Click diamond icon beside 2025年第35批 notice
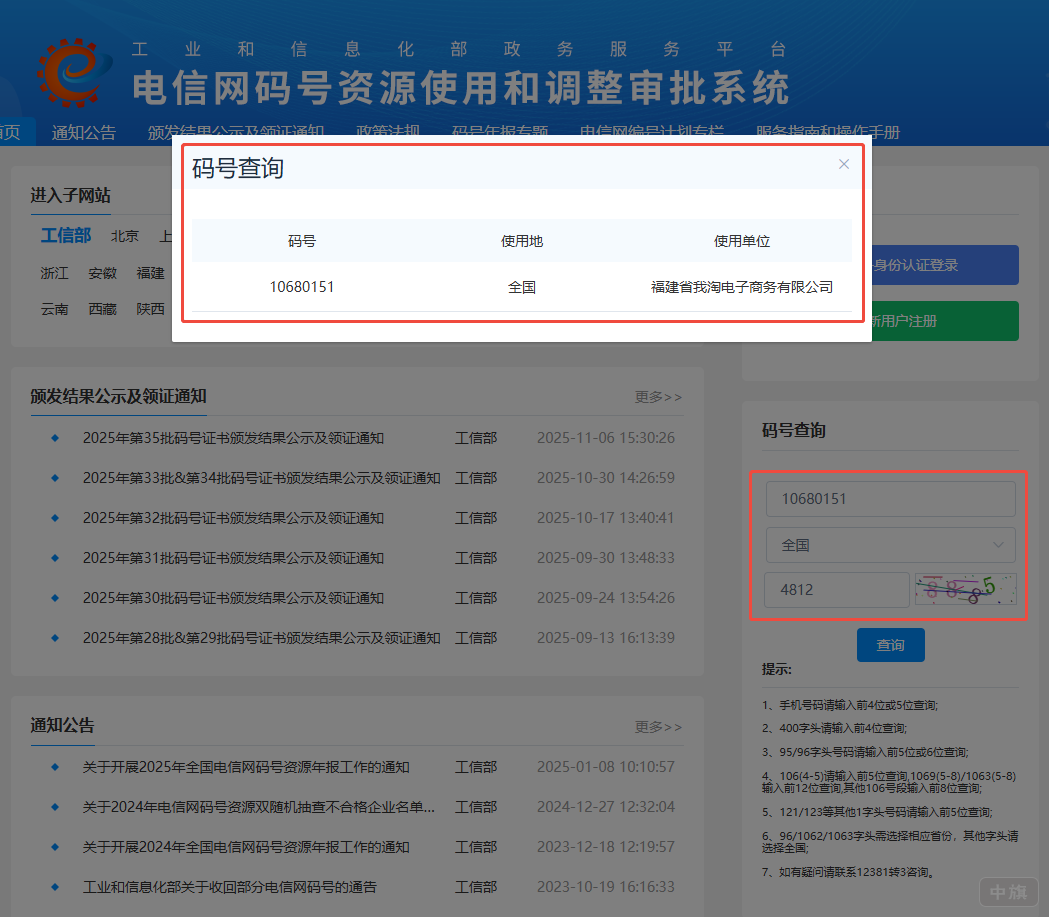 (54, 437)
